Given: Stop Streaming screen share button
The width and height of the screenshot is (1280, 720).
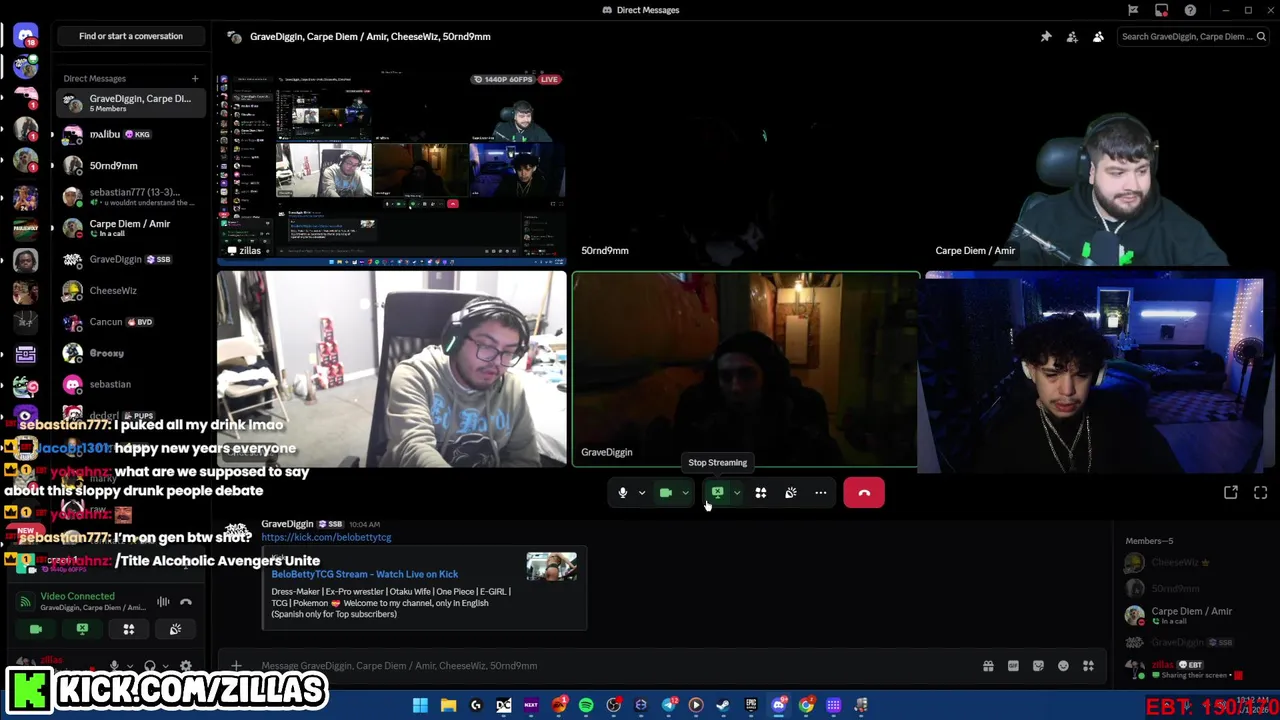Looking at the screenshot, I should click(x=717, y=493).
